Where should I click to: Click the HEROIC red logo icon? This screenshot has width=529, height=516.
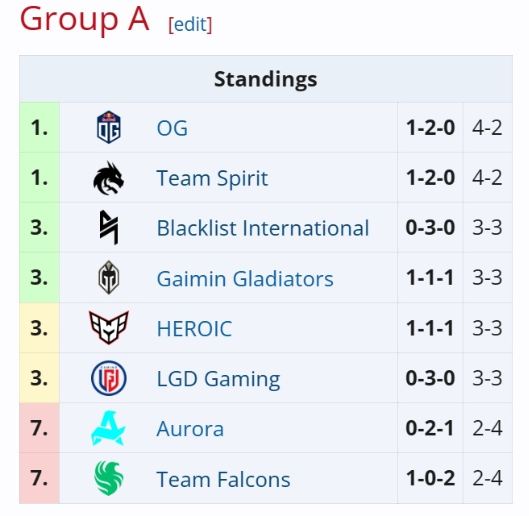tap(109, 327)
